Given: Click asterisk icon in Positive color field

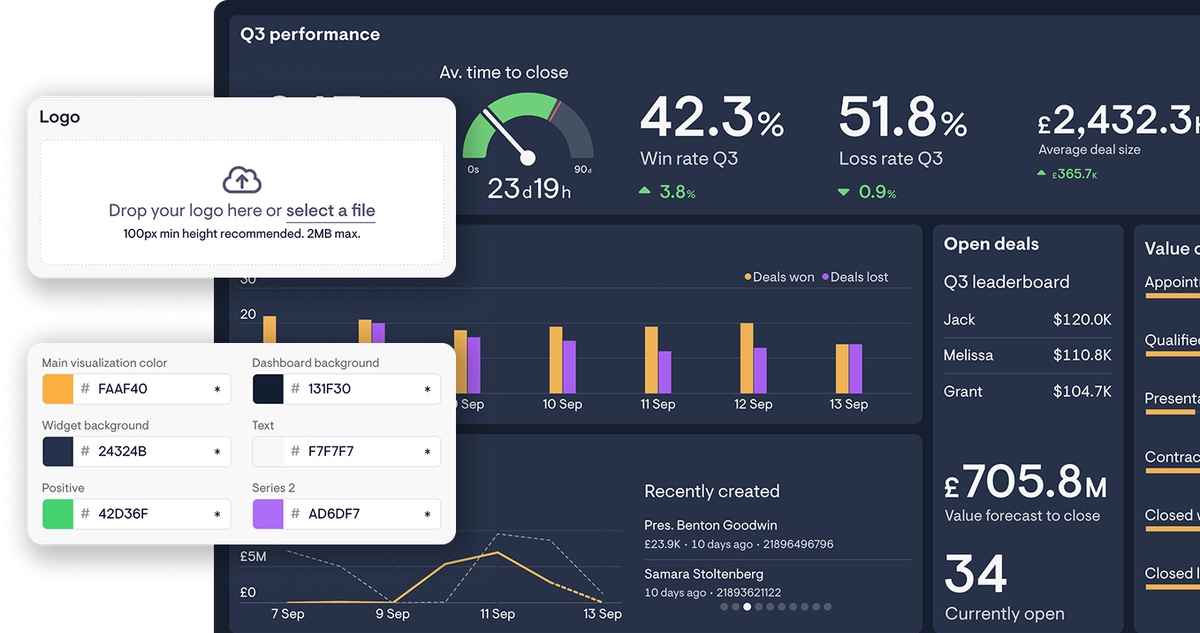Looking at the screenshot, I should pos(217,514).
